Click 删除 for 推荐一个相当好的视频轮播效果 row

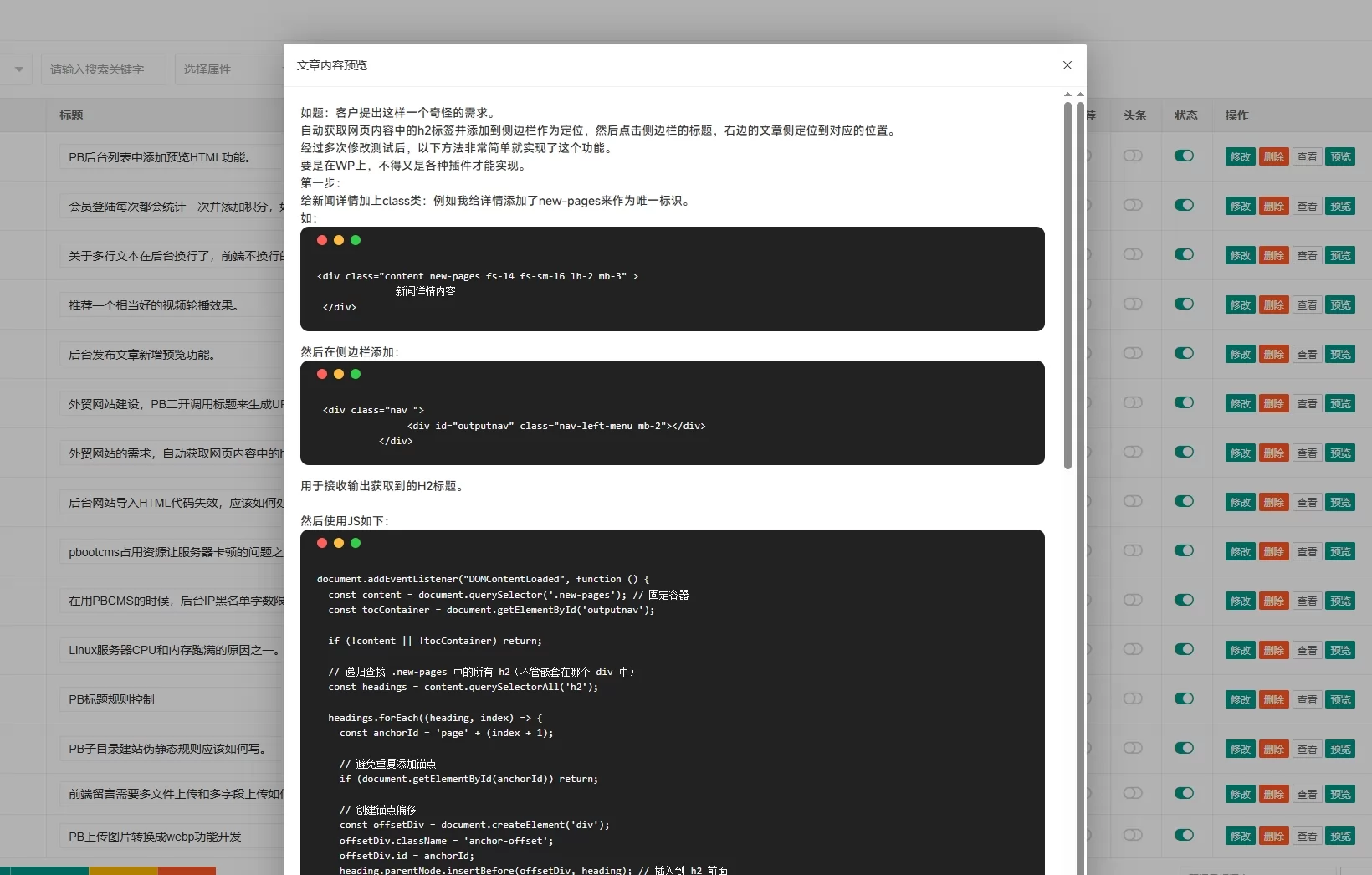(x=1273, y=304)
